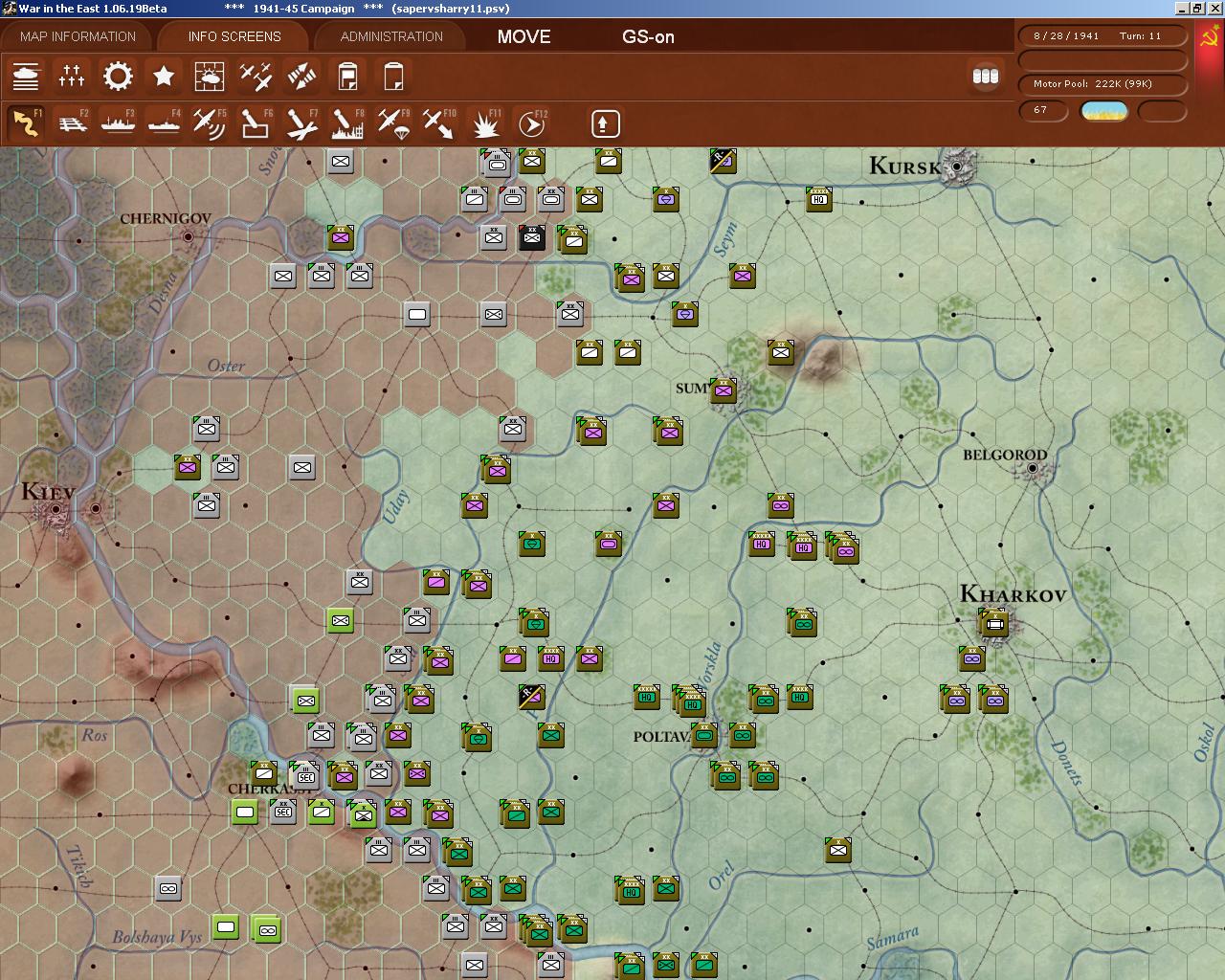
Task: Click the 8/28/1941 Turn 11 date box
Action: (x=1103, y=35)
